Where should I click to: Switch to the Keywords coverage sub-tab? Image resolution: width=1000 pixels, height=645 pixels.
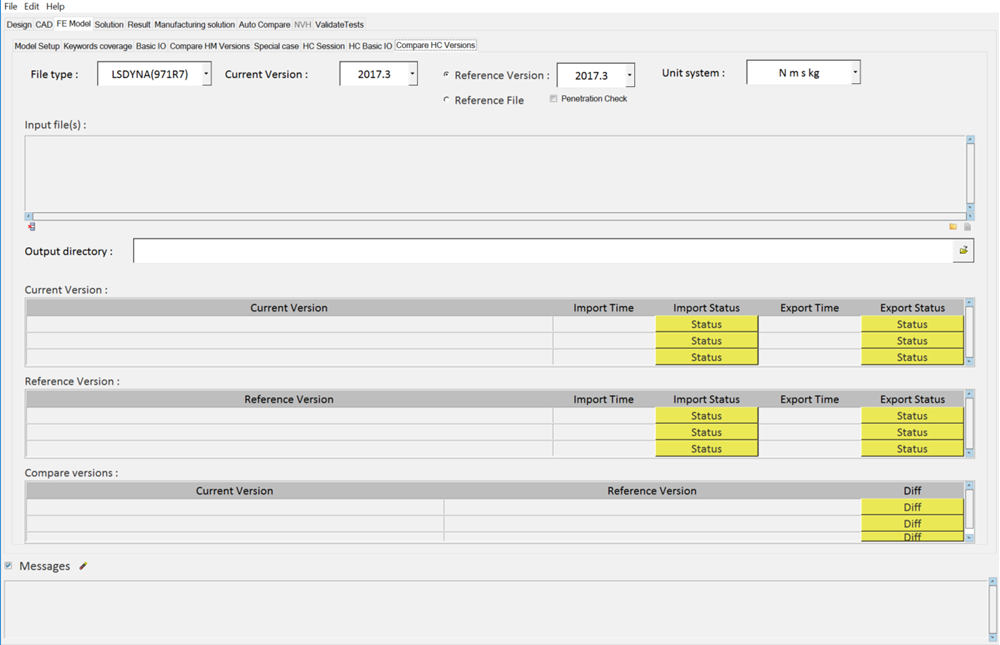[98, 46]
